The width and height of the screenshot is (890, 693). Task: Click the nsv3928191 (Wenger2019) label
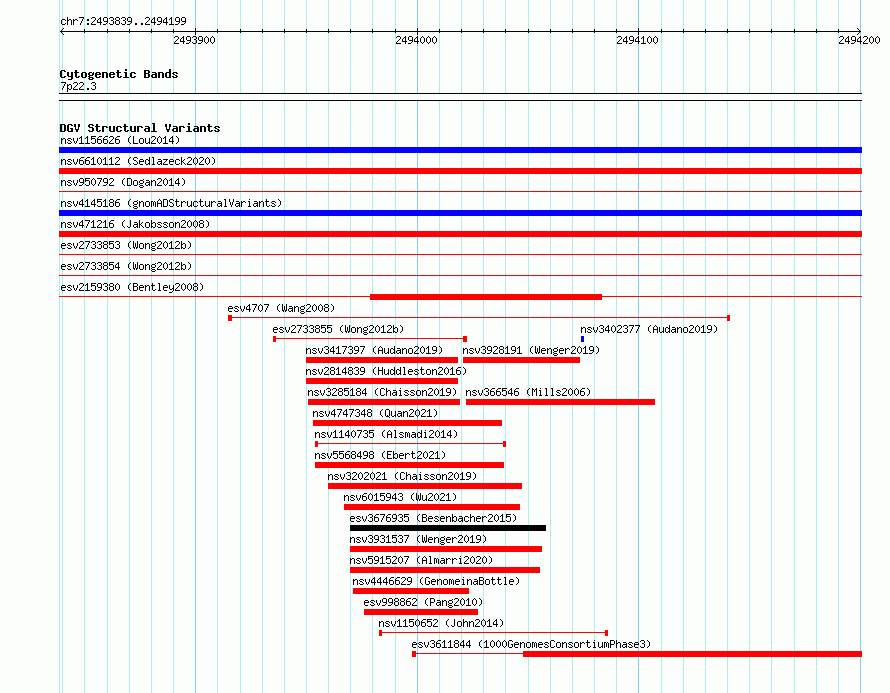[531, 350]
